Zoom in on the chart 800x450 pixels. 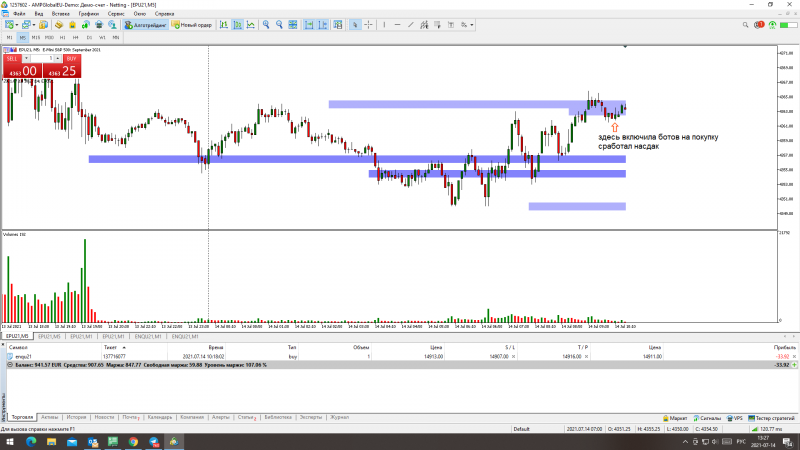[x=266, y=24]
